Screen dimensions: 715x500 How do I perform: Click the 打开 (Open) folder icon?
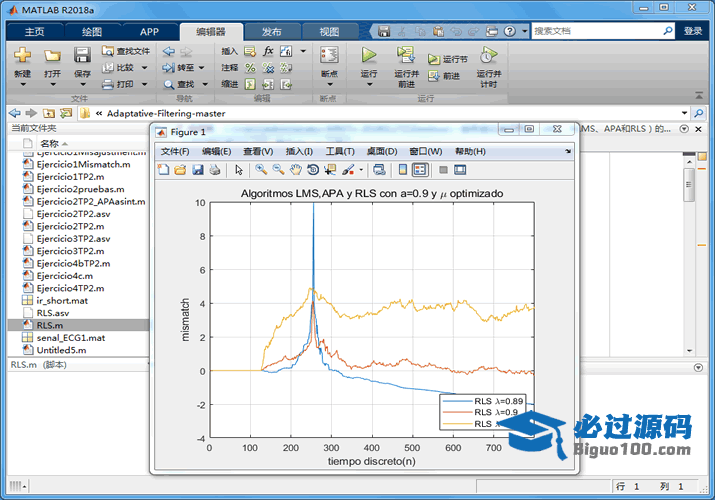[x=52, y=56]
